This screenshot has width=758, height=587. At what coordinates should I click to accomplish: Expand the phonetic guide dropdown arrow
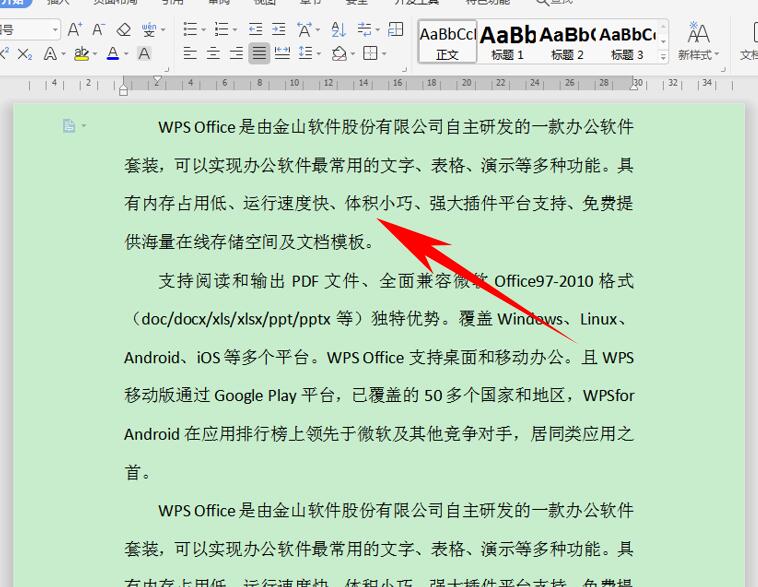tap(163, 30)
